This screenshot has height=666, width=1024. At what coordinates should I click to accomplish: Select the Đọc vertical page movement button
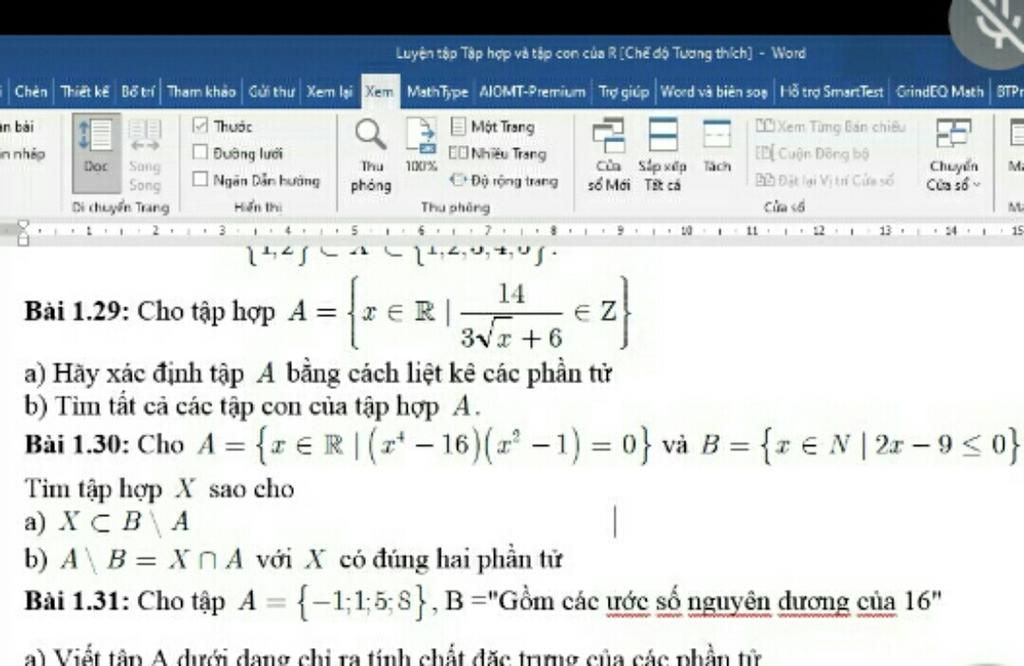click(x=96, y=153)
